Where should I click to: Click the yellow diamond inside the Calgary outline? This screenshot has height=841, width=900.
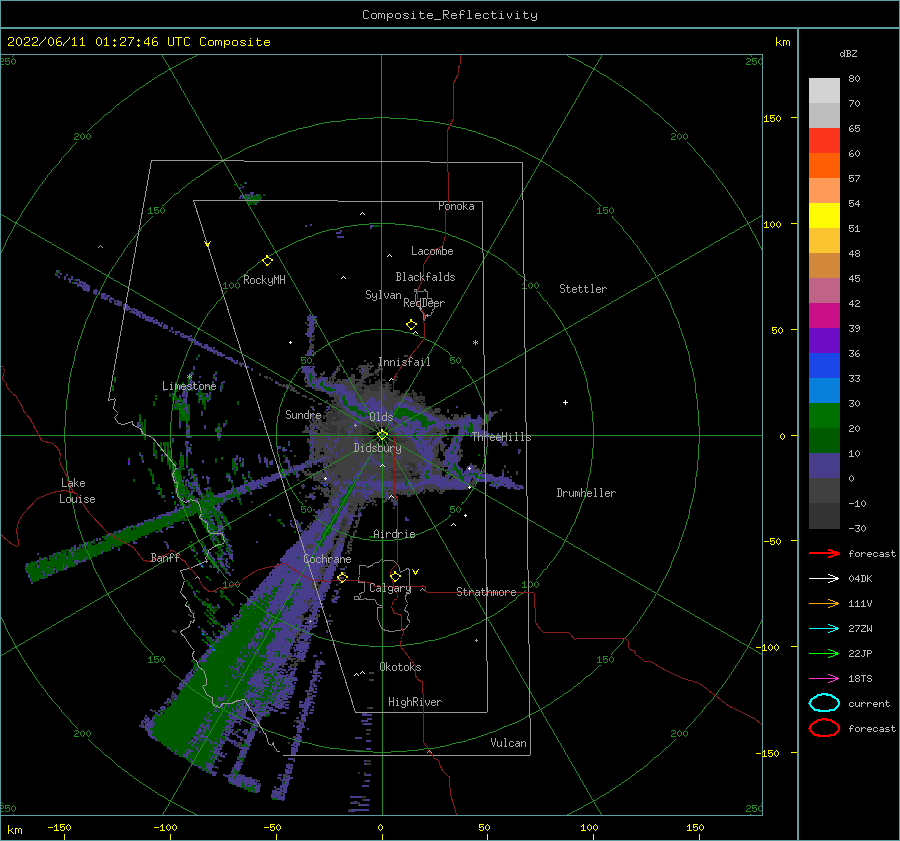pos(395,576)
